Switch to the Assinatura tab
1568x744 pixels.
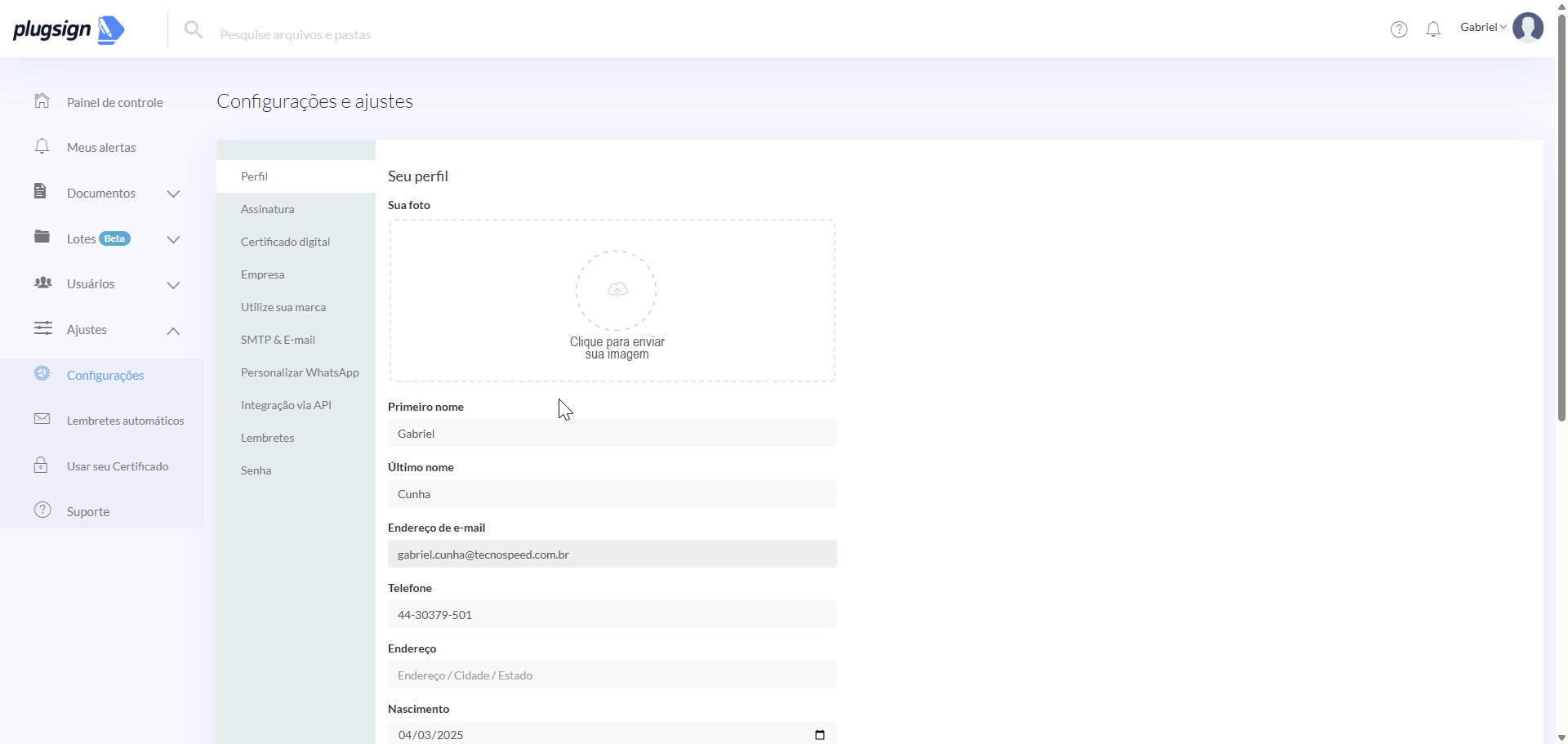tap(296, 209)
